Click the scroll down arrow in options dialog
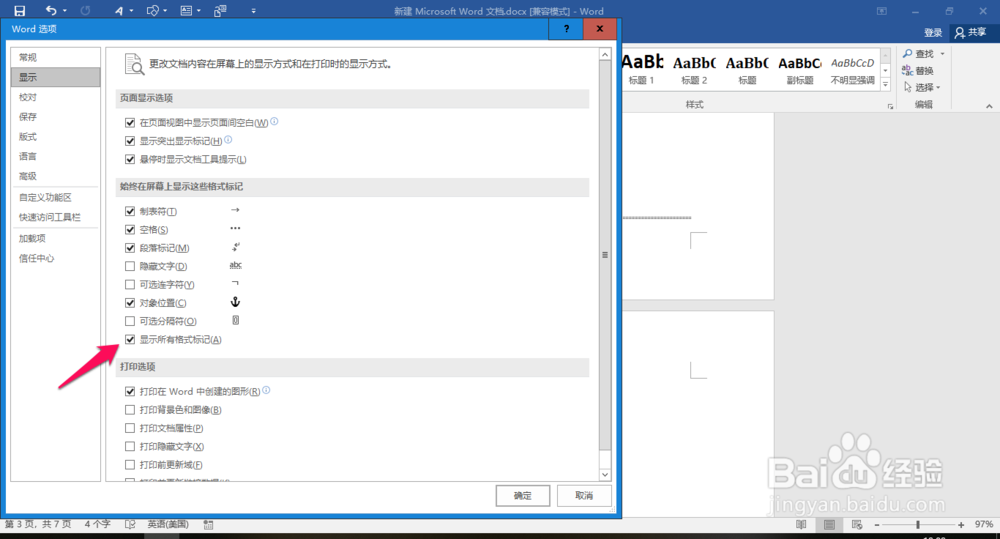Viewport: 1000px width, 539px height. 605,475
